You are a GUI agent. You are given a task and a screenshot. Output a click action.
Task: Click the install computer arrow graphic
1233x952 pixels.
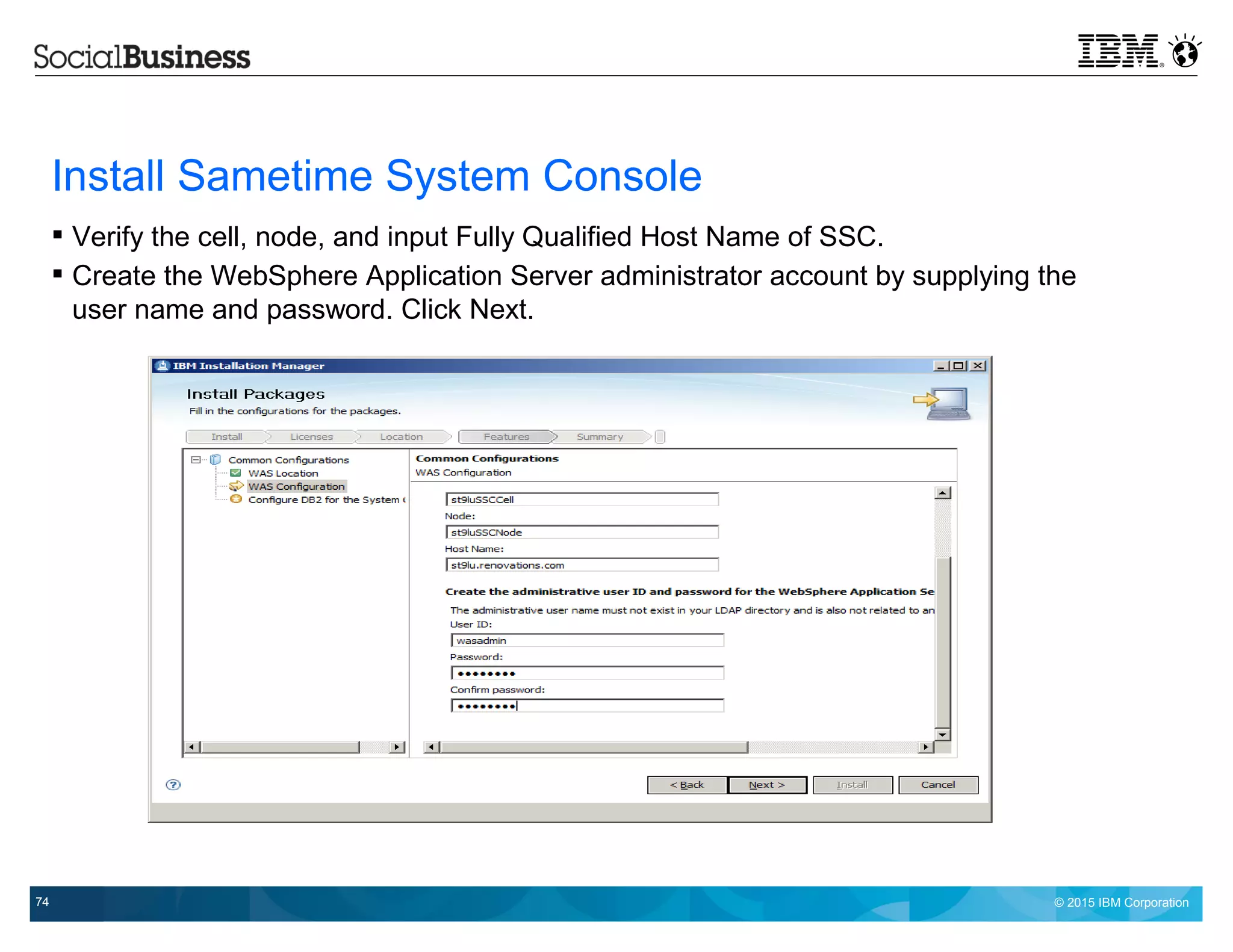point(942,403)
